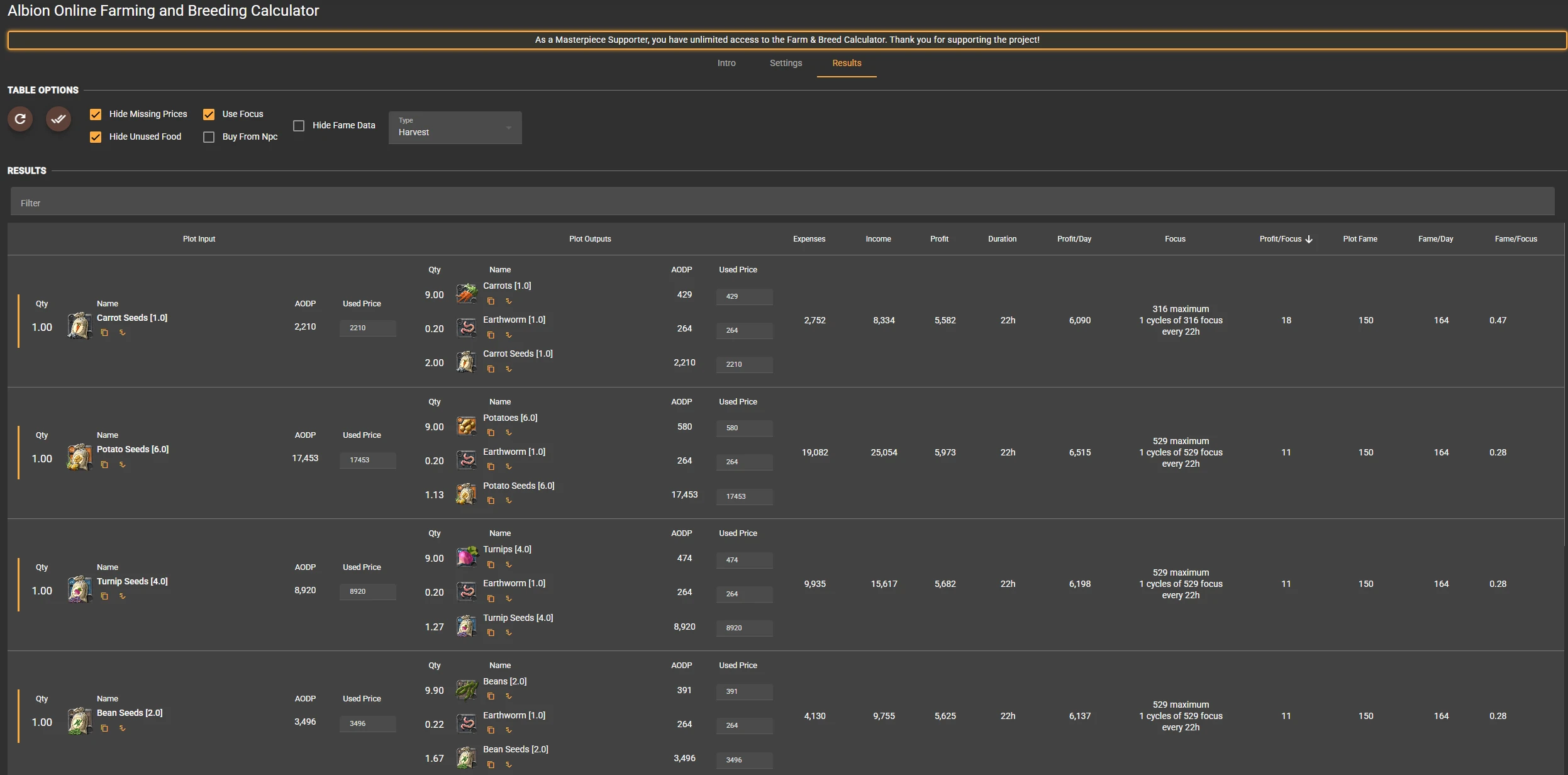Switch to the Settings tab
Viewport: 1568px width, 775px height.
tap(786, 63)
